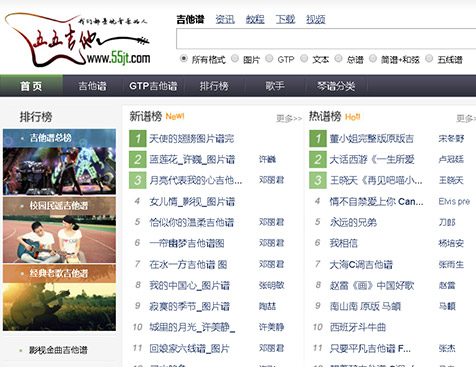Open the 校园民谣吉他谱 banner image
The image size is (476, 367).
[59, 230]
